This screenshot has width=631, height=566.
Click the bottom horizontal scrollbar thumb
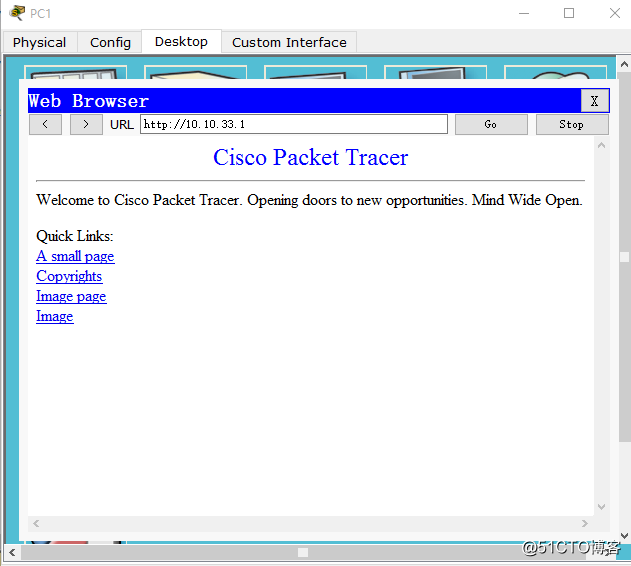pos(303,552)
